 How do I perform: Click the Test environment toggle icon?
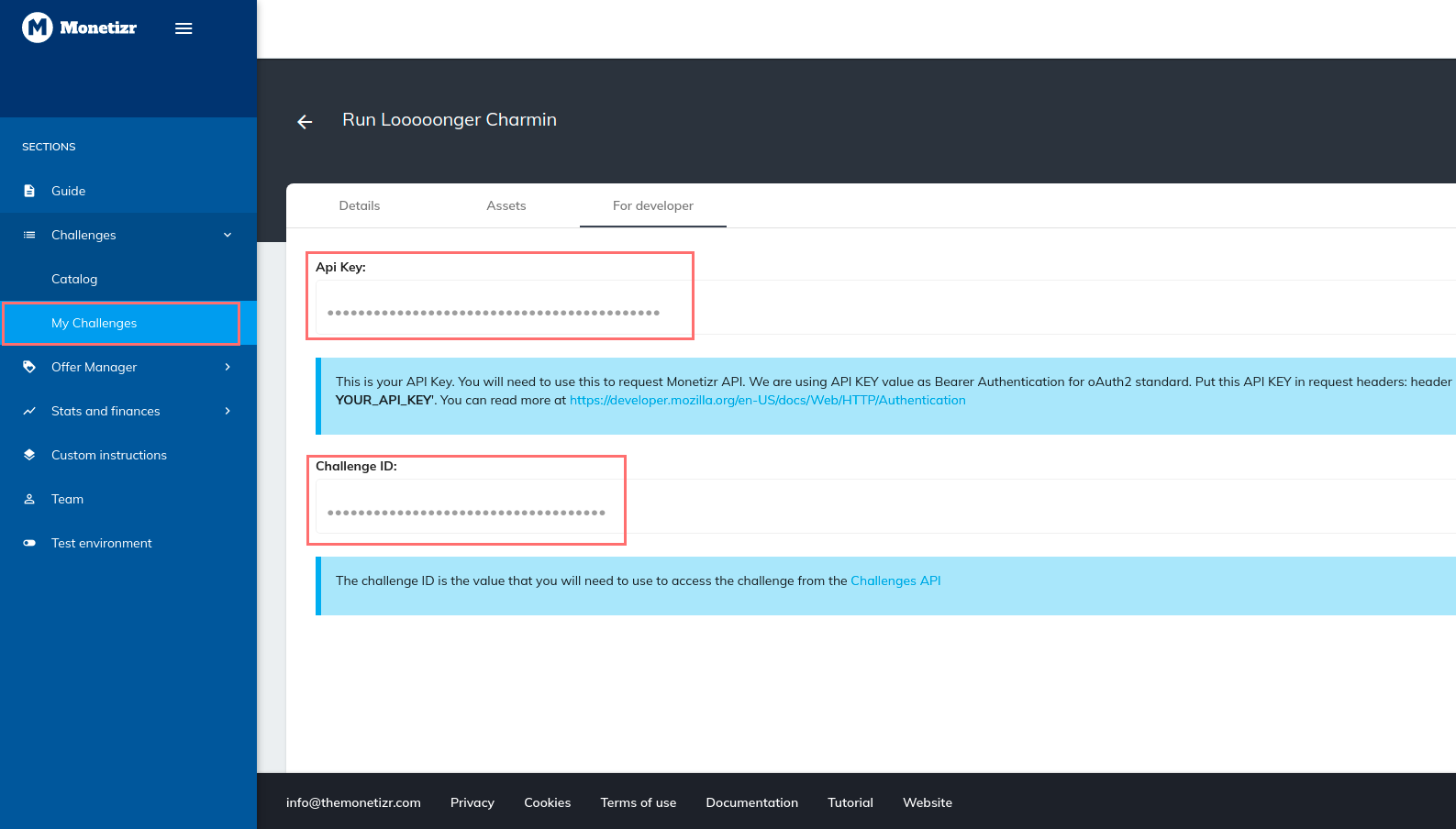point(29,543)
